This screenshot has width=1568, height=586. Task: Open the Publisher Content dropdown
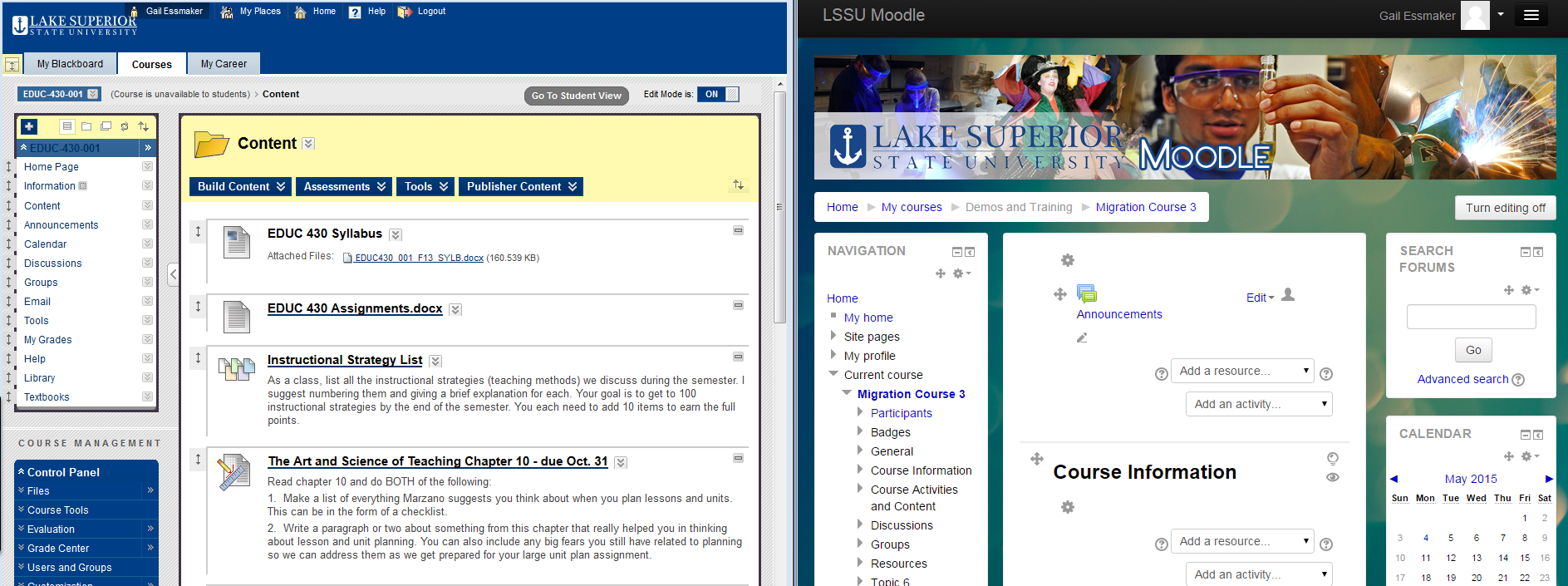(x=522, y=187)
